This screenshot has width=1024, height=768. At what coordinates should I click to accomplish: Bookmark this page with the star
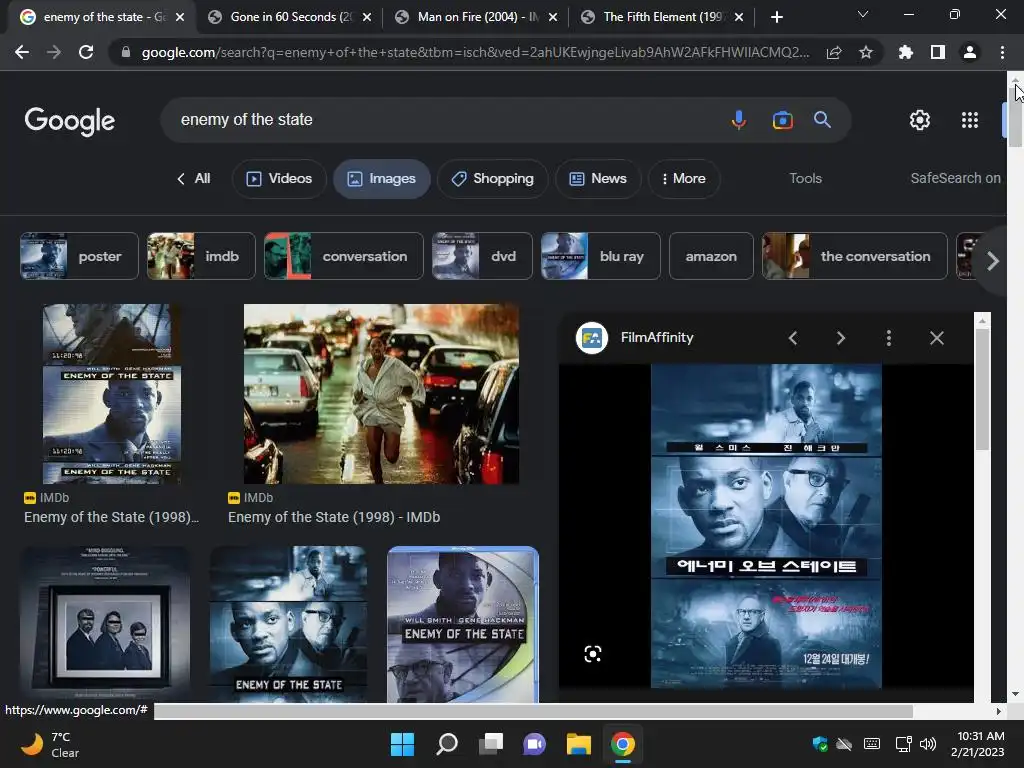pyautogui.click(x=866, y=52)
